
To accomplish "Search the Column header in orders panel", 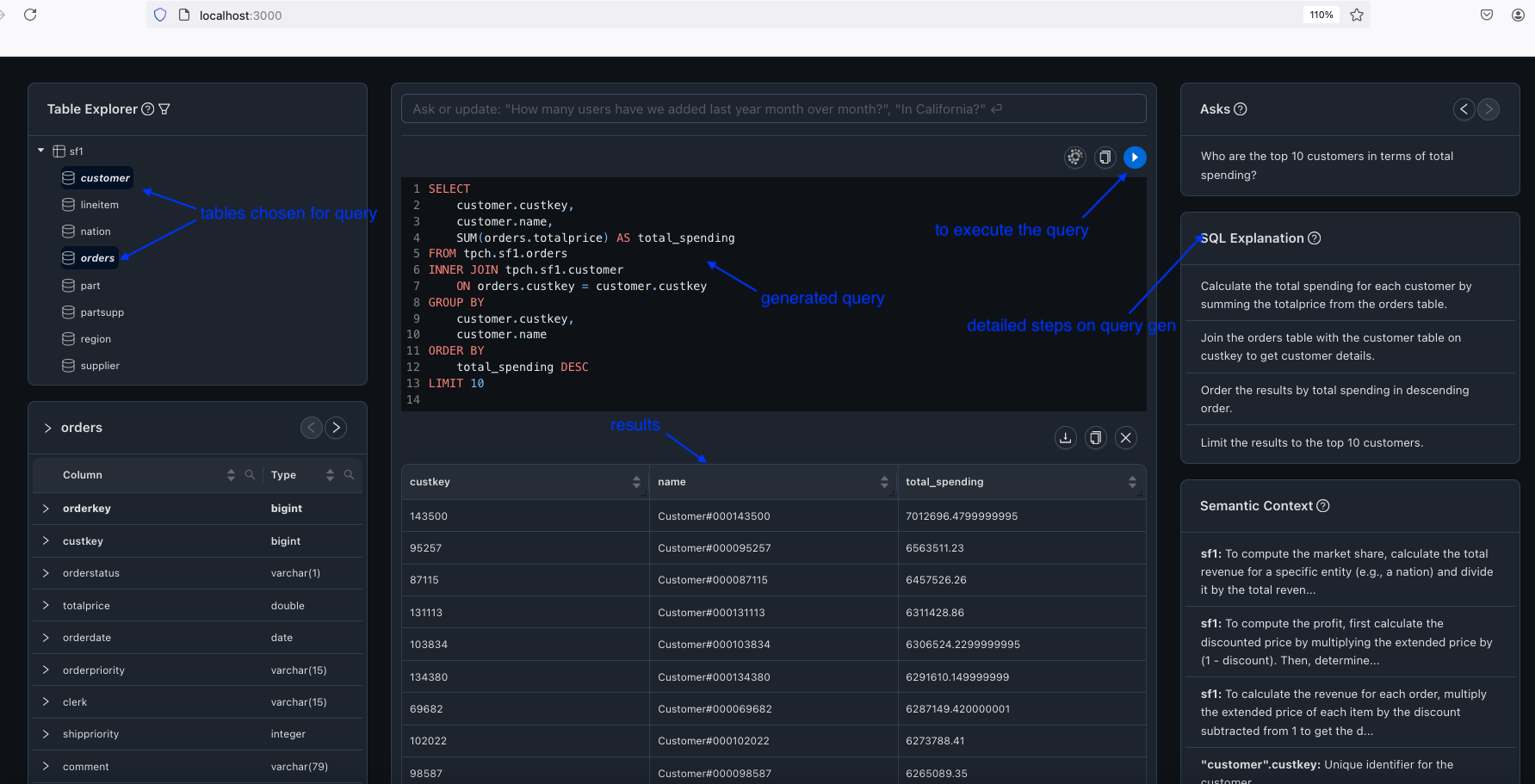I will 250,475.
